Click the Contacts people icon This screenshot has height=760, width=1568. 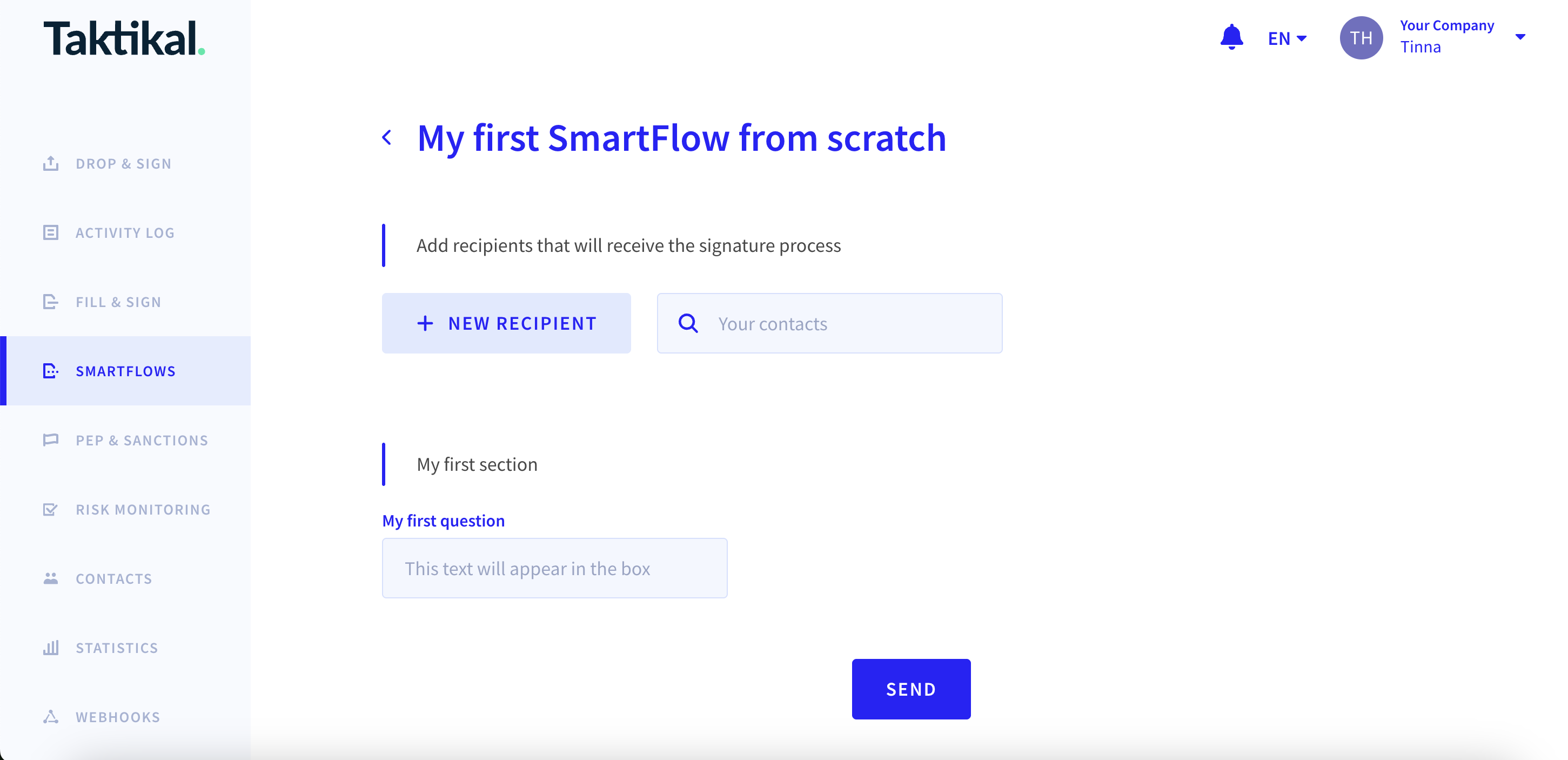[51, 578]
